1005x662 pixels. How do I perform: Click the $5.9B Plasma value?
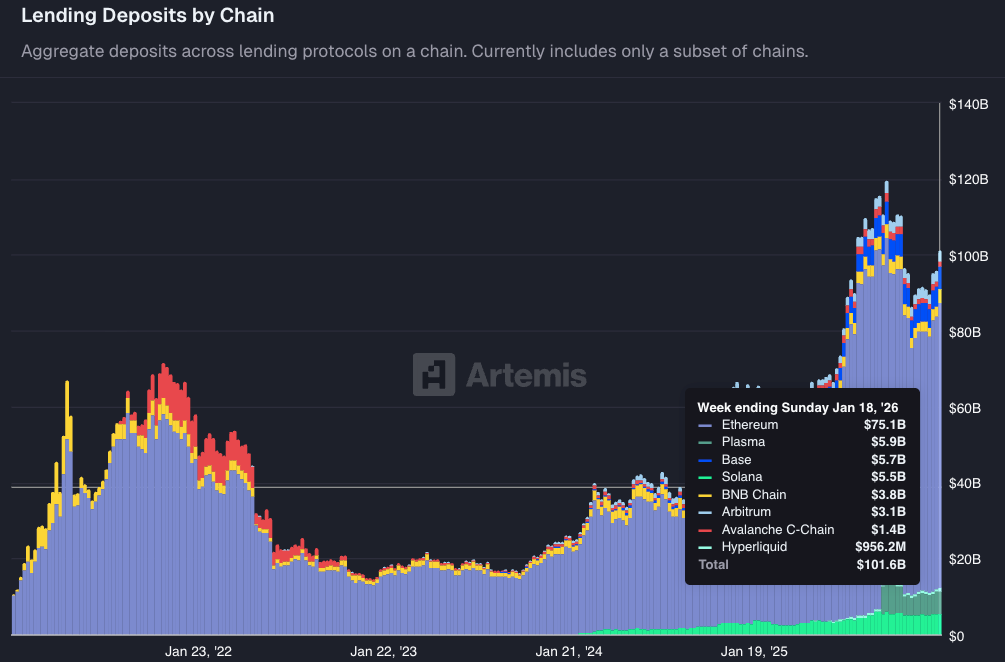pos(888,442)
